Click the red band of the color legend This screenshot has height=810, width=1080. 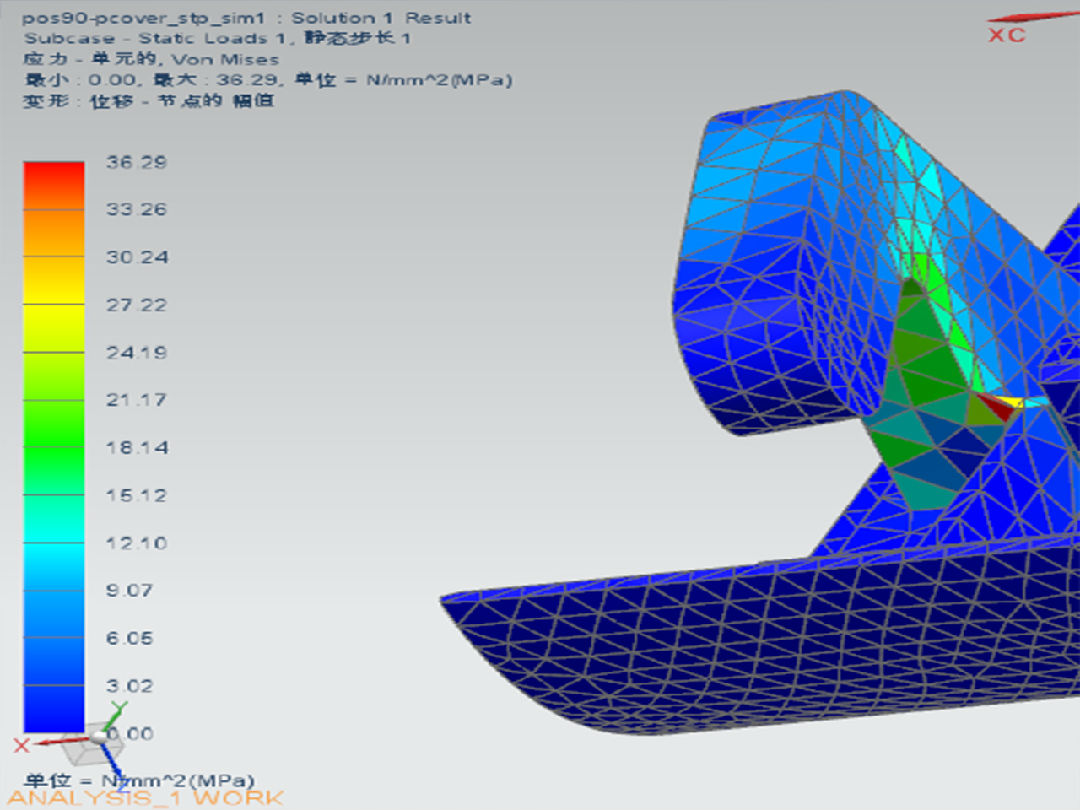pos(54,180)
